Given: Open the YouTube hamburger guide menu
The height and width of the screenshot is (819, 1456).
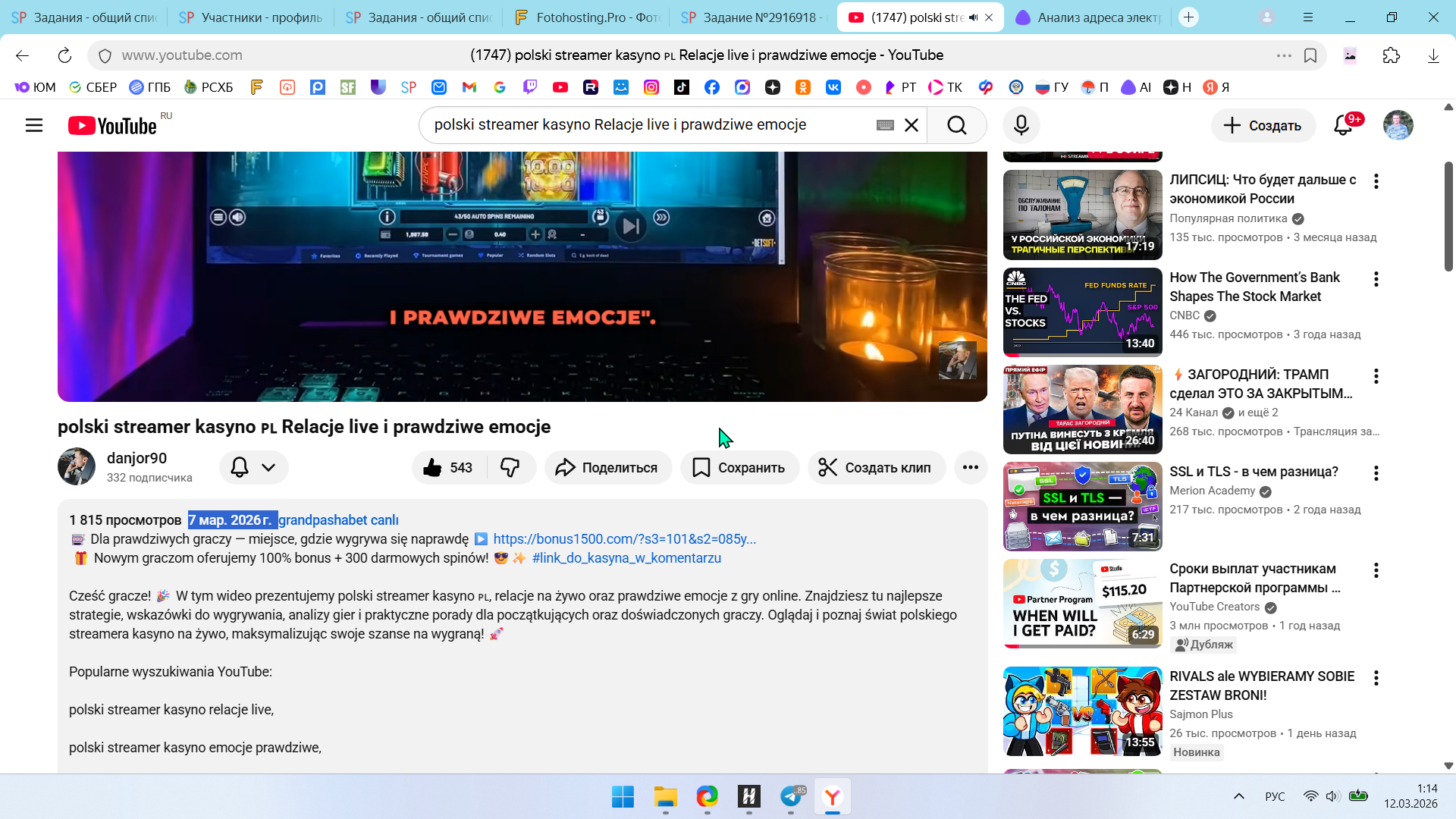Looking at the screenshot, I should [34, 125].
